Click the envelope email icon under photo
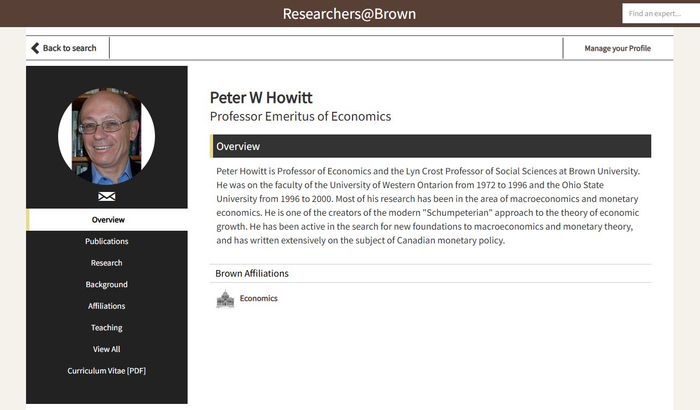This screenshot has width=700, height=410. 107,196
